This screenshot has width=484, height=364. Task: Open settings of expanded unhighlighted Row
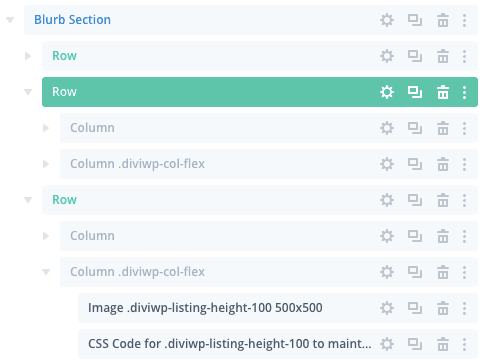(387, 200)
